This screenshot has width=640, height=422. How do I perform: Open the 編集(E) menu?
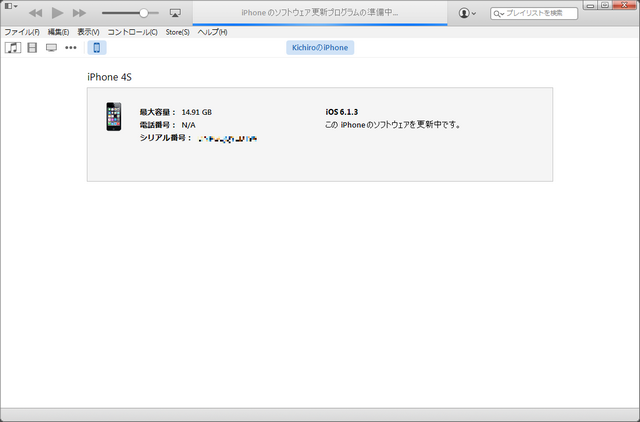pyautogui.click(x=58, y=32)
